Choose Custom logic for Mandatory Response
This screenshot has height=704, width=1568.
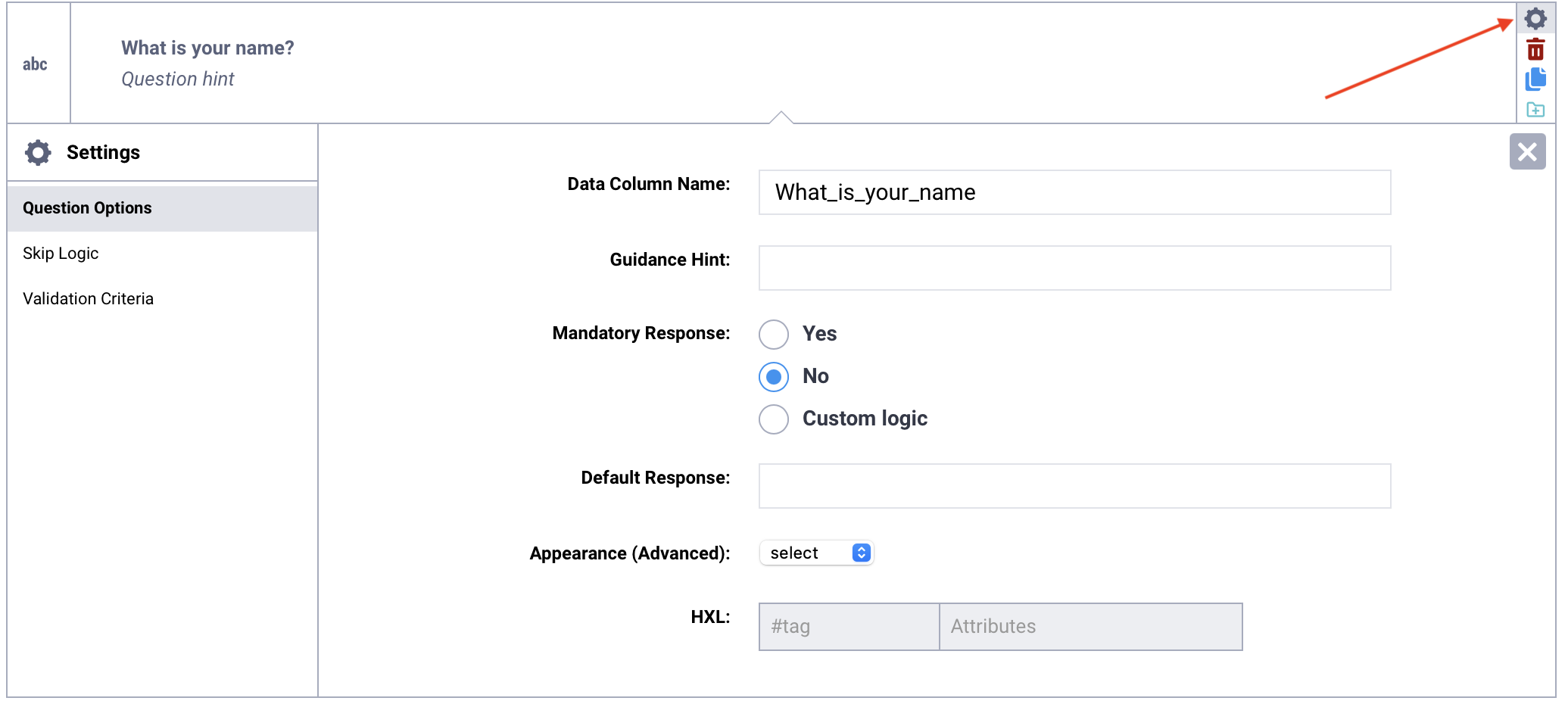point(773,419)
